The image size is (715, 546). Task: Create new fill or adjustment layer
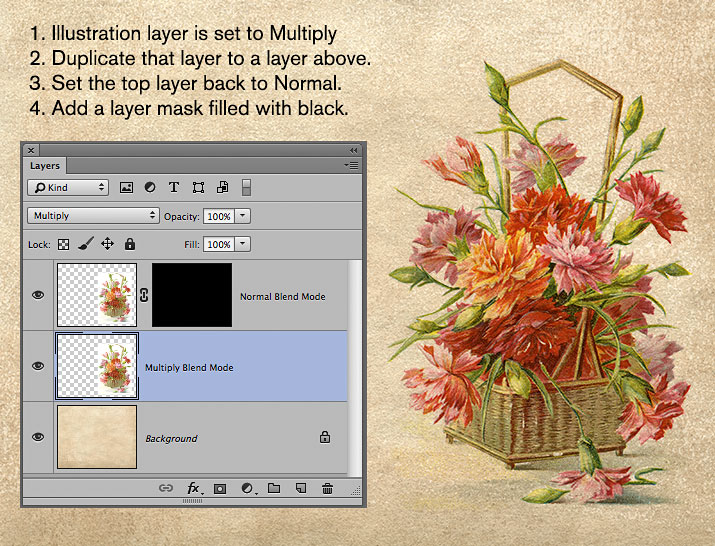pyautogui.click(x=249, y=489)
